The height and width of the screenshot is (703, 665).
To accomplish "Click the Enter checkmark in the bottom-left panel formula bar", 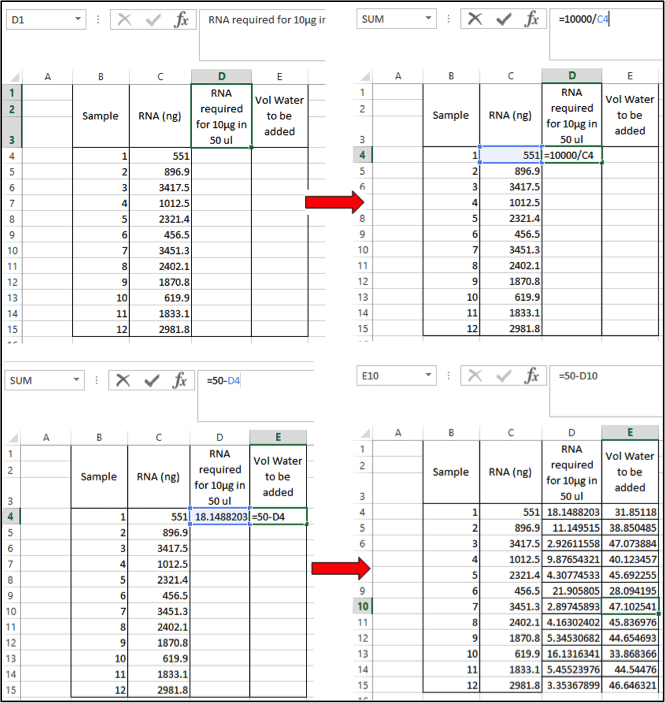I will click(x=152, y=380).
